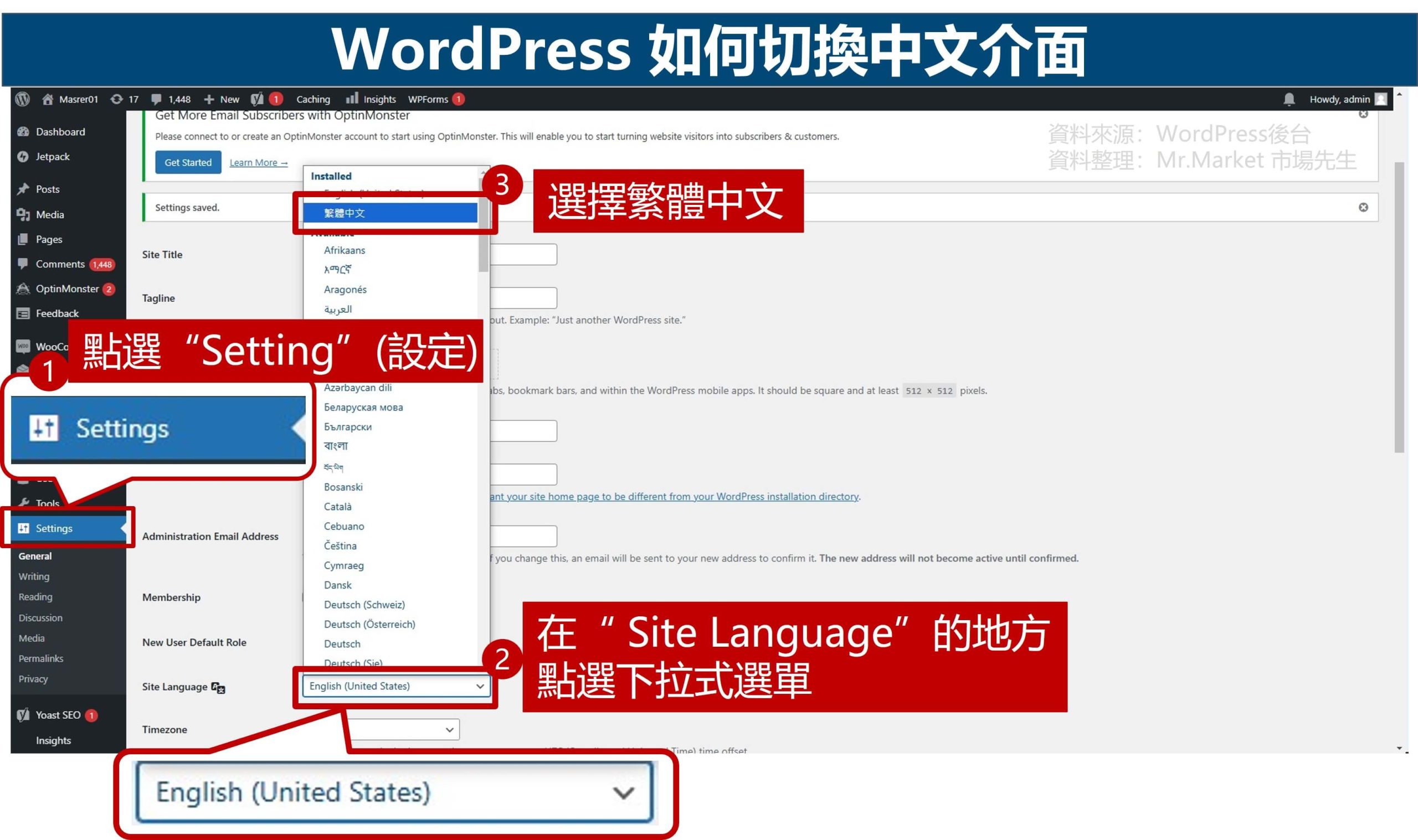The width and height of the screenshot is (1418, 840).
Task: Dismiss the Settings saved notice
Action: tap(1363, 207)
